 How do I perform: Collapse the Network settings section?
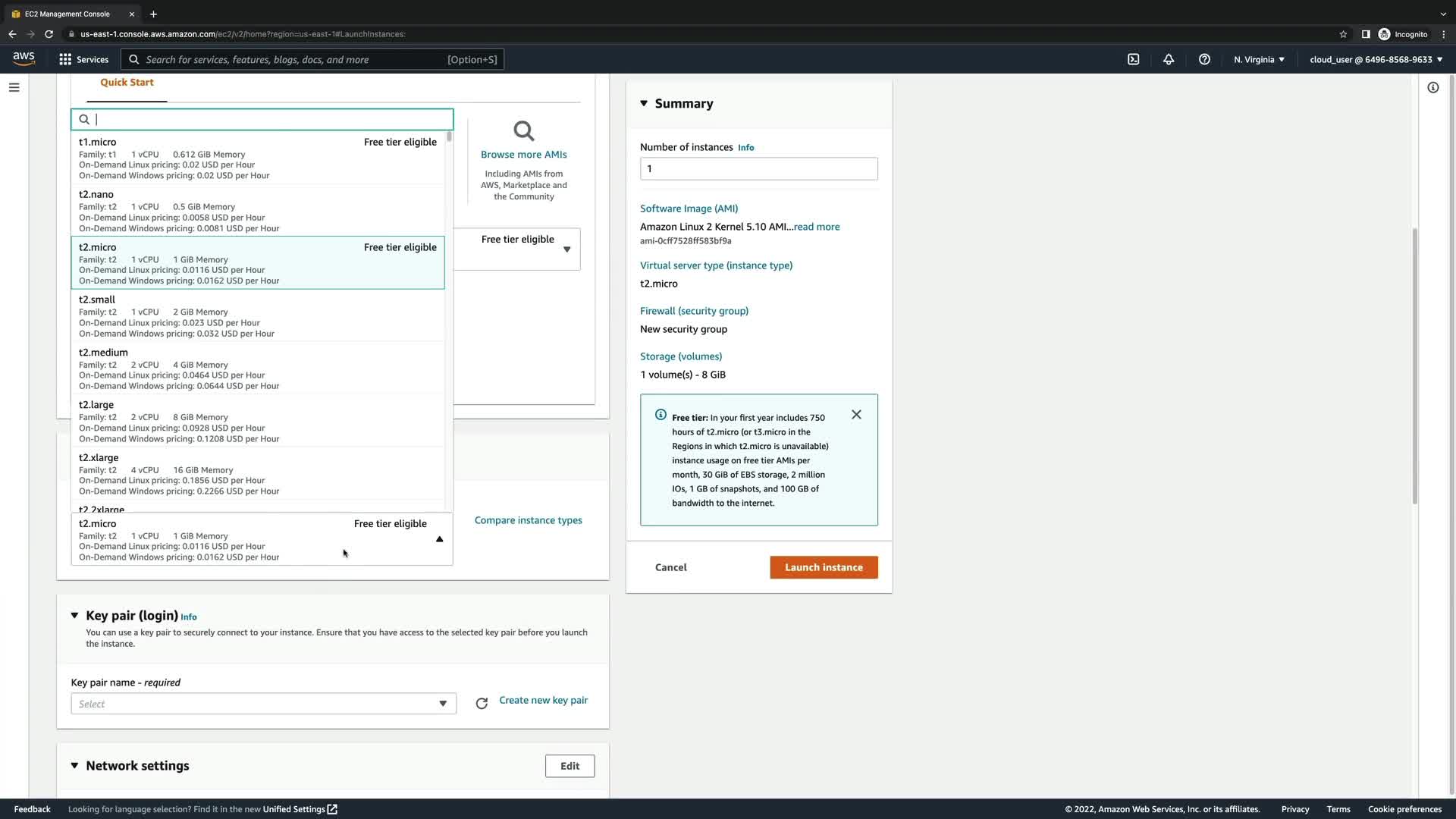pyautogui.click(x=74, y=766)
